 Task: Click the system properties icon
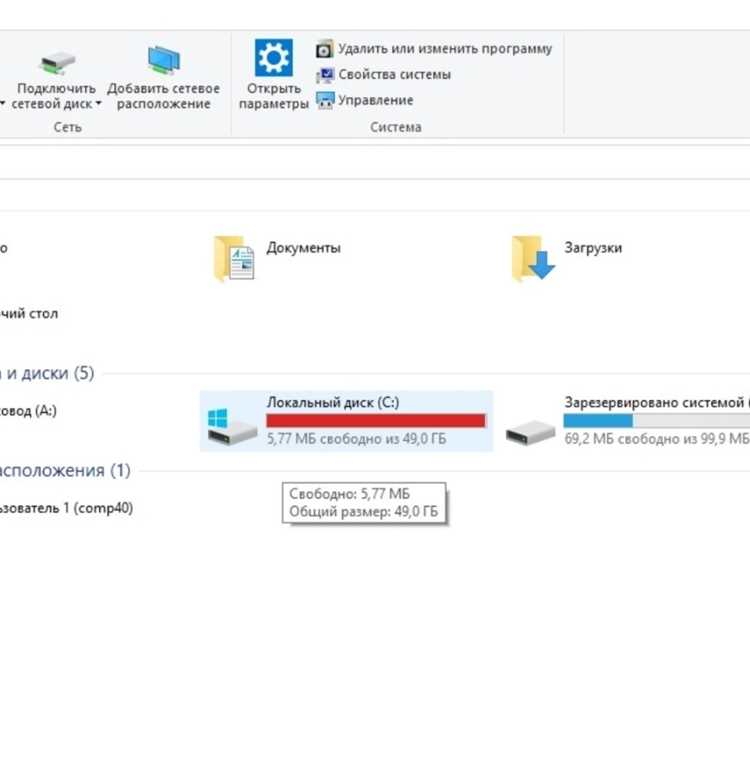325,75
